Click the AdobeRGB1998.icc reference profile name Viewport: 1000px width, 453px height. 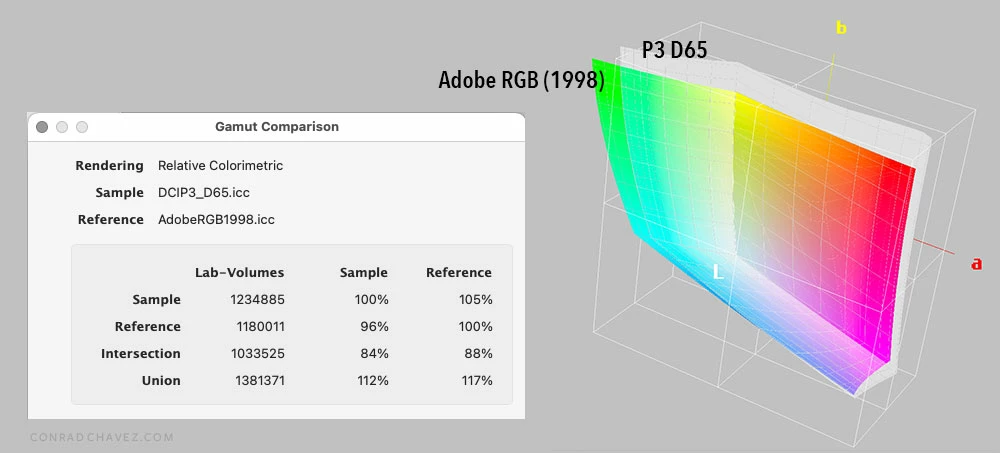[x=216, y=219]
